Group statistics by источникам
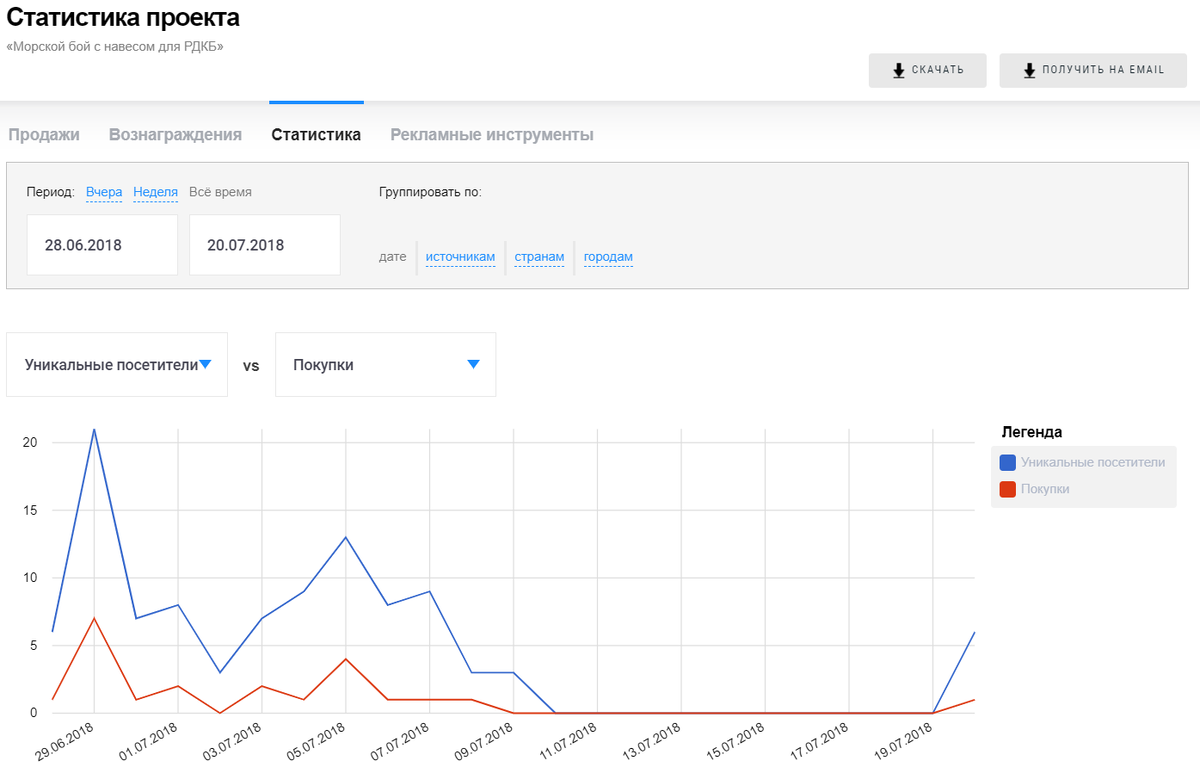Image resolution: width=1200 pixels, height=767 pixels. pyautogui.click(x=460, y=257)
